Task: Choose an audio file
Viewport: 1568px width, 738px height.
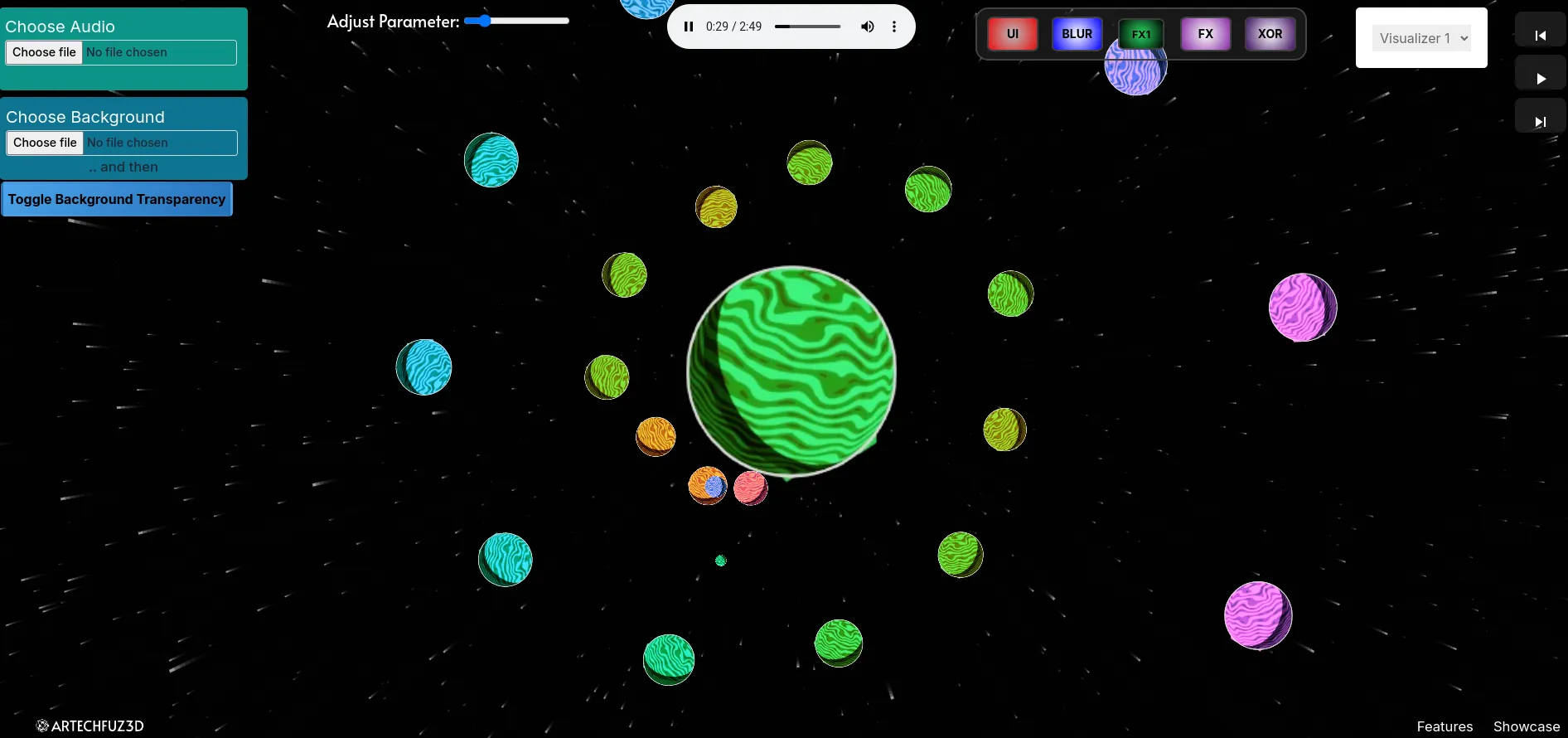Action: tap(121, 52)
